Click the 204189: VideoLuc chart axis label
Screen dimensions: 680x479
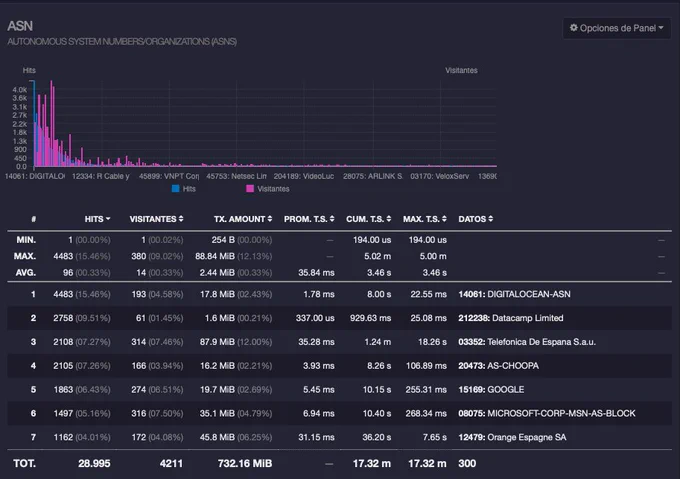304,176
